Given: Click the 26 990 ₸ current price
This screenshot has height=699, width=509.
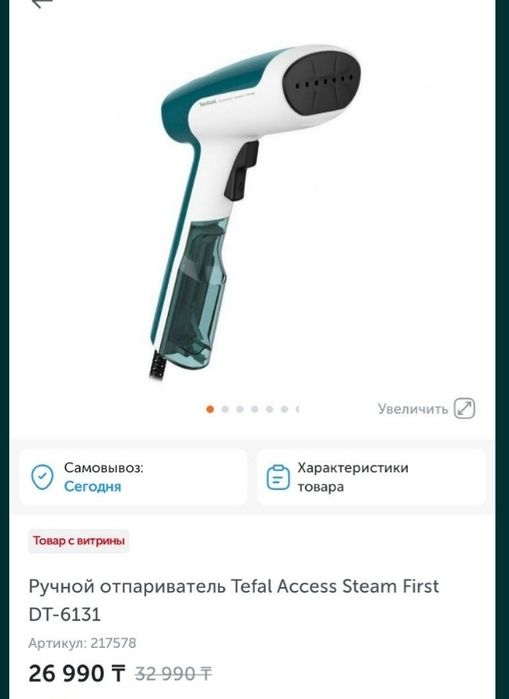Looking at the screenshot, I should coord(77,673).
